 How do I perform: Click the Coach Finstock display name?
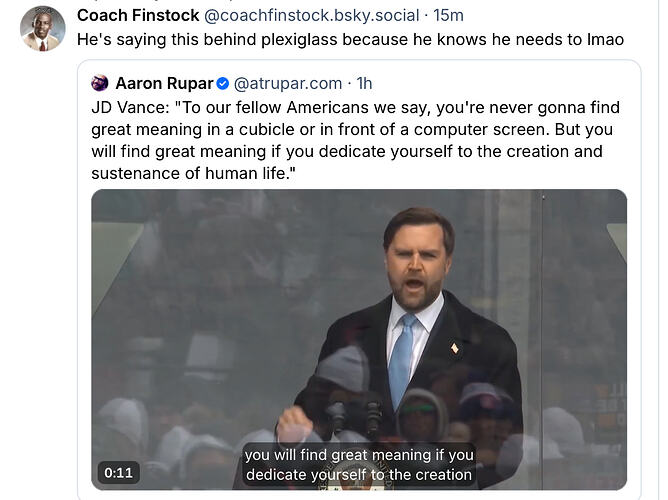coord(138,15)
